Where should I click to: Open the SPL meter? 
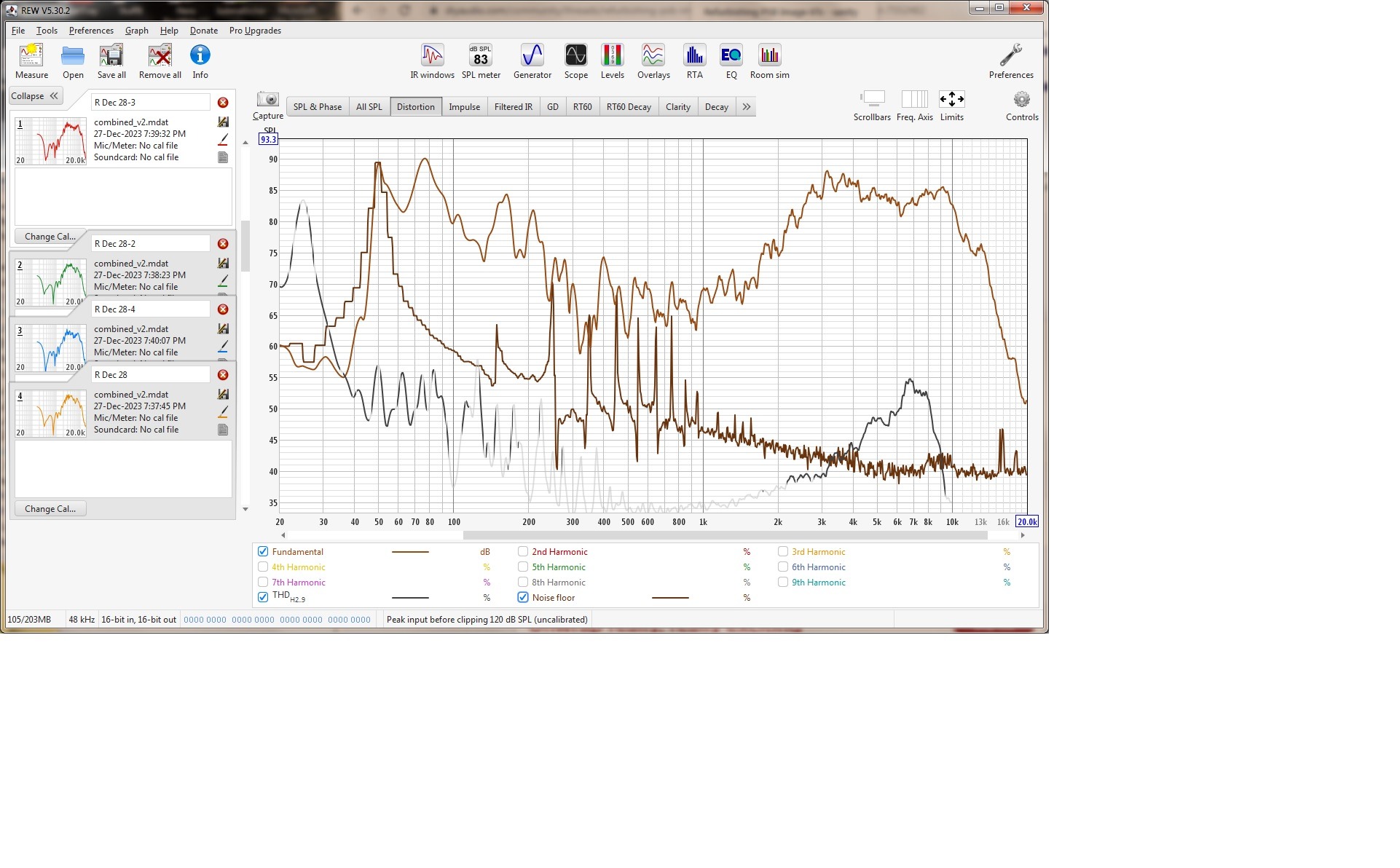pos(481,61)
